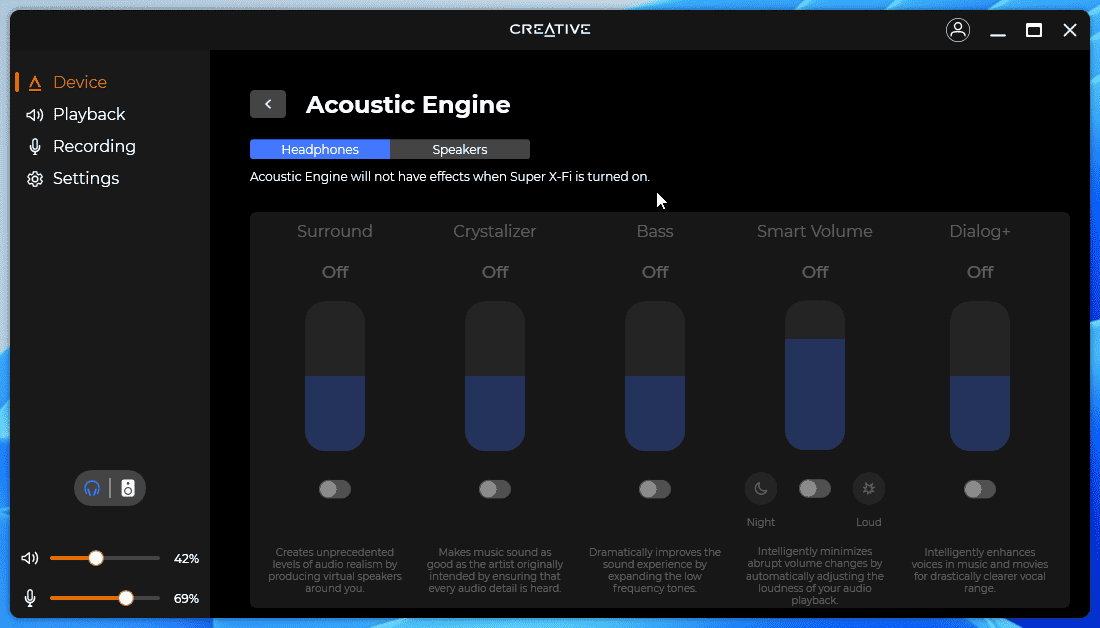
Task: Enable the Smart Volume switch
Action: click(x=815, y=488)
